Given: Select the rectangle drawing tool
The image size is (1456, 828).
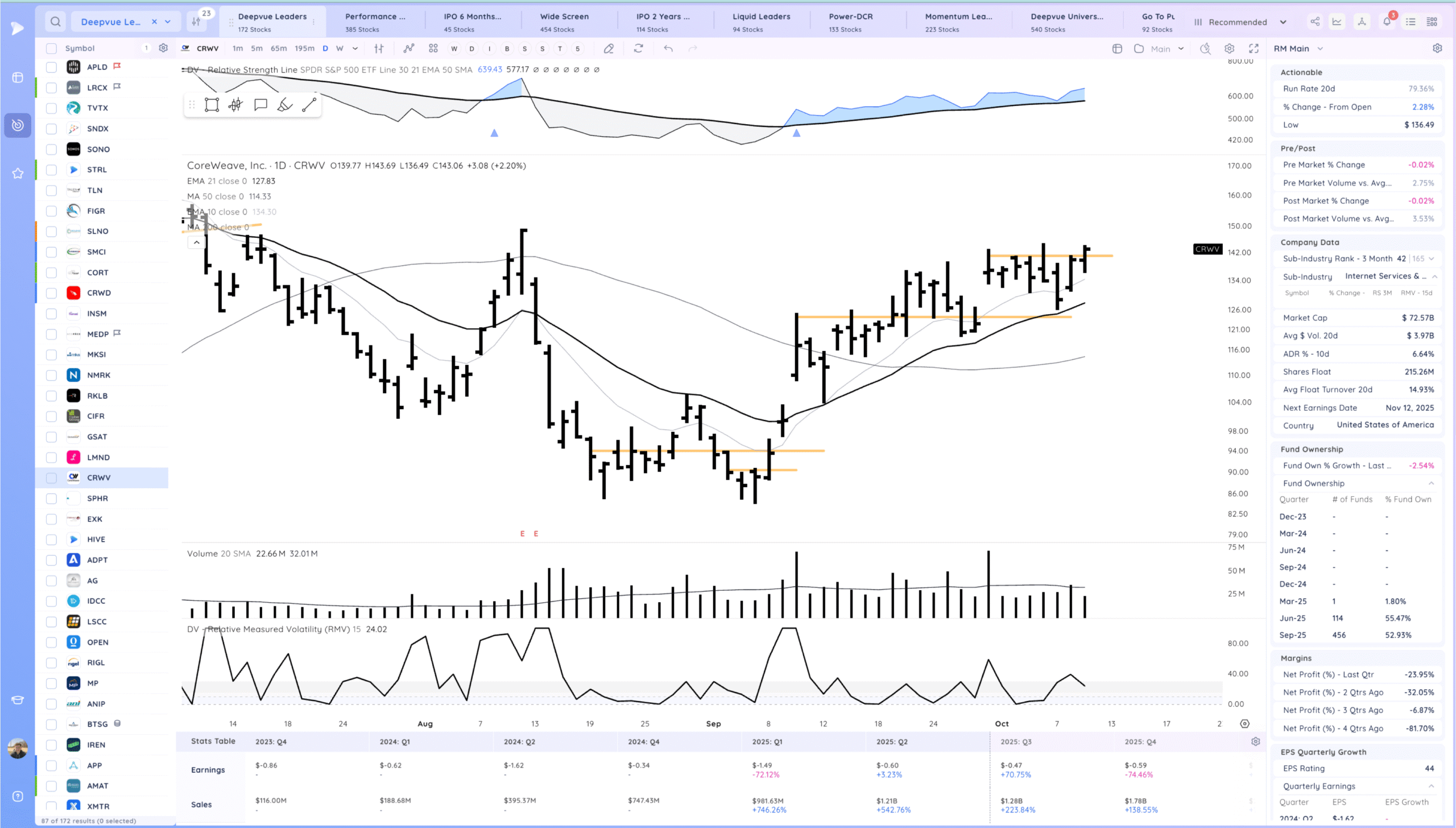Looking at the screenshot, I should [212, 105].
